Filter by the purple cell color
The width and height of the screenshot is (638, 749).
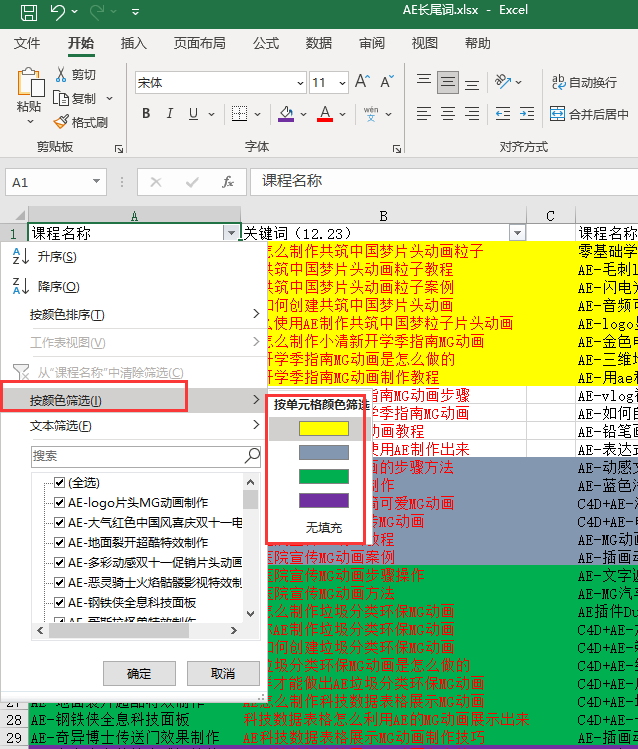coord(324,501)
